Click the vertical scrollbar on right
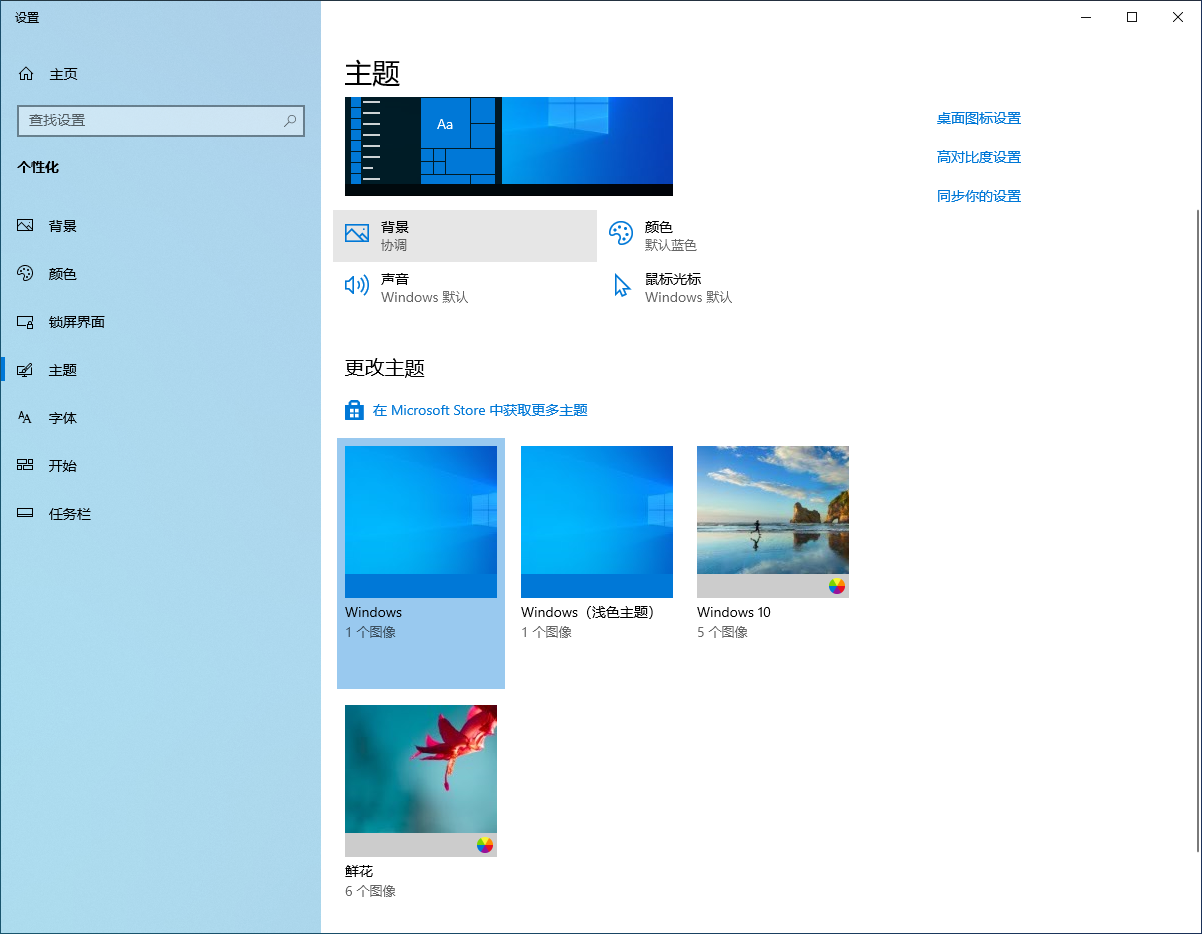1202x934 pixels. [1197, 530]
